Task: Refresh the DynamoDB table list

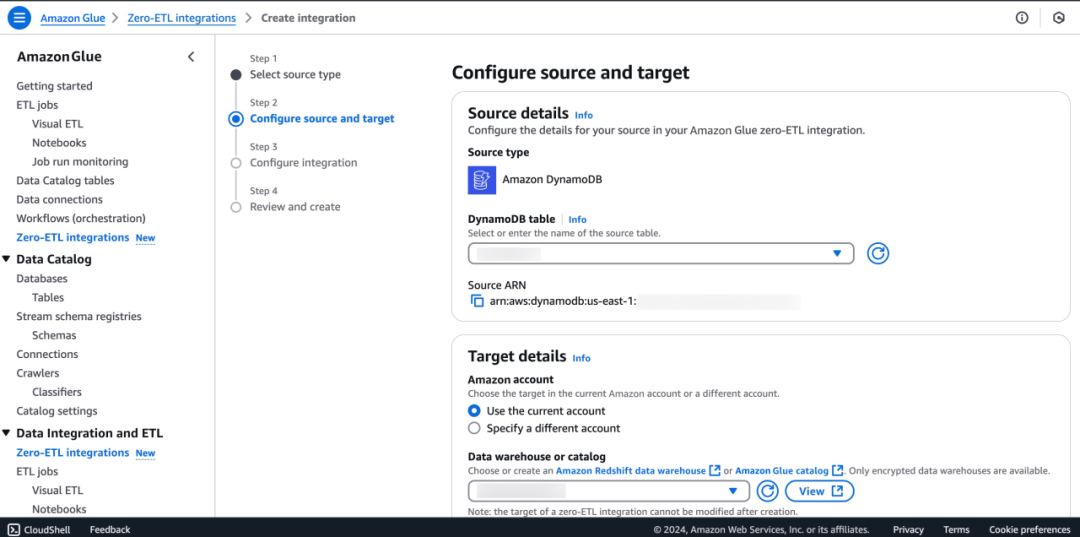Action: [878, 253]
